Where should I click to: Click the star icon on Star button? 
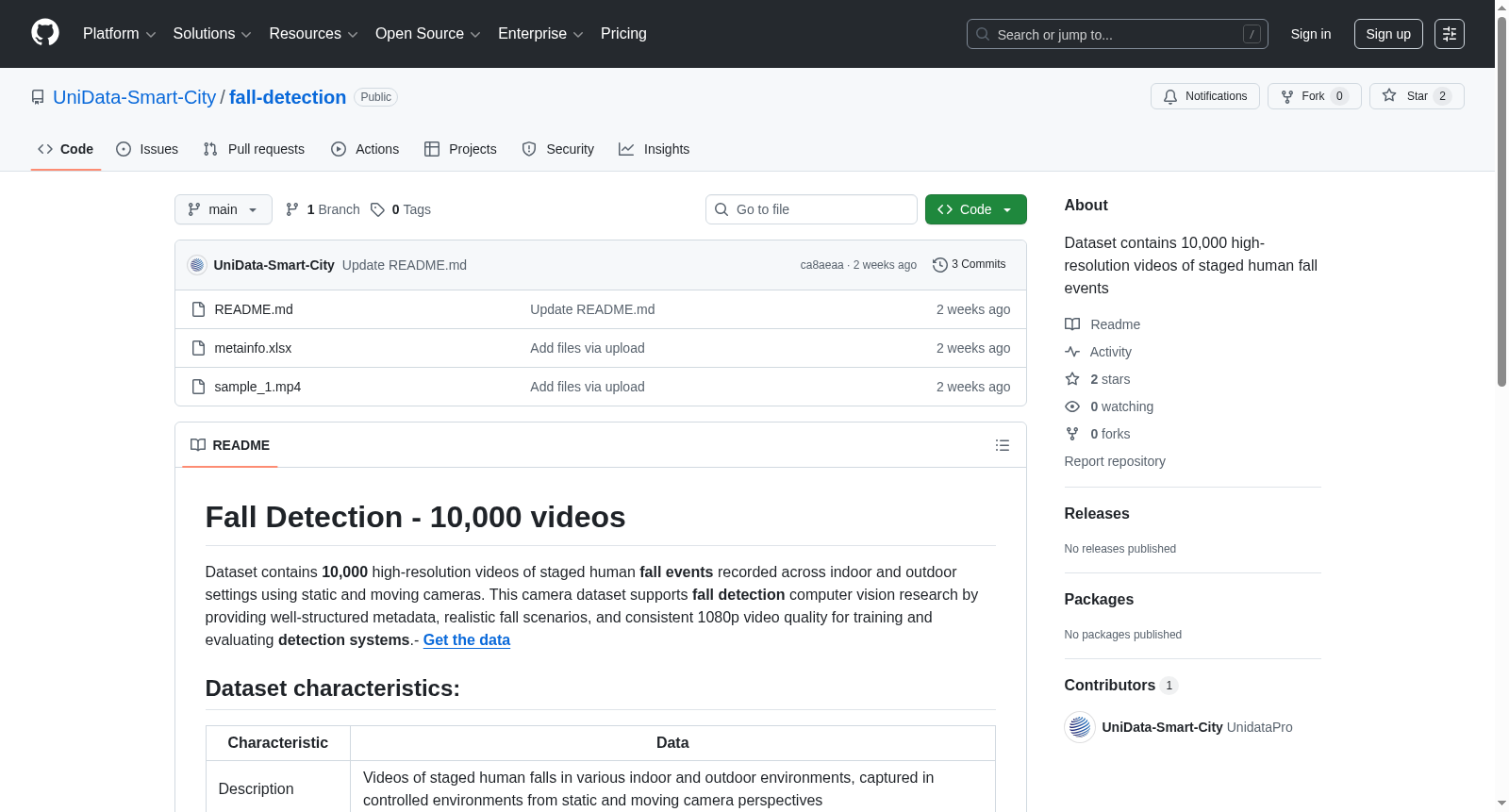click(1389, 95)
